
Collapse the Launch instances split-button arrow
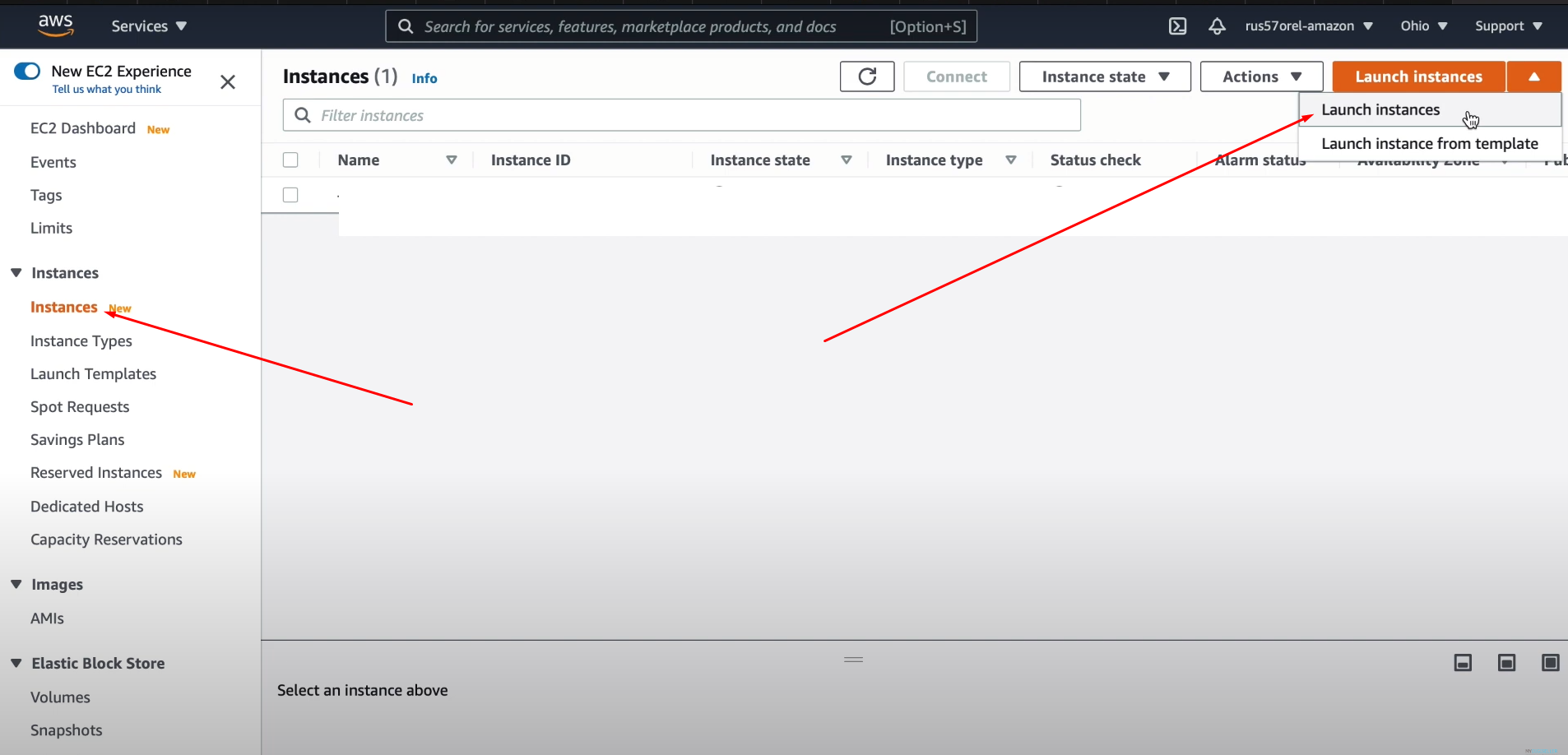1534,76
